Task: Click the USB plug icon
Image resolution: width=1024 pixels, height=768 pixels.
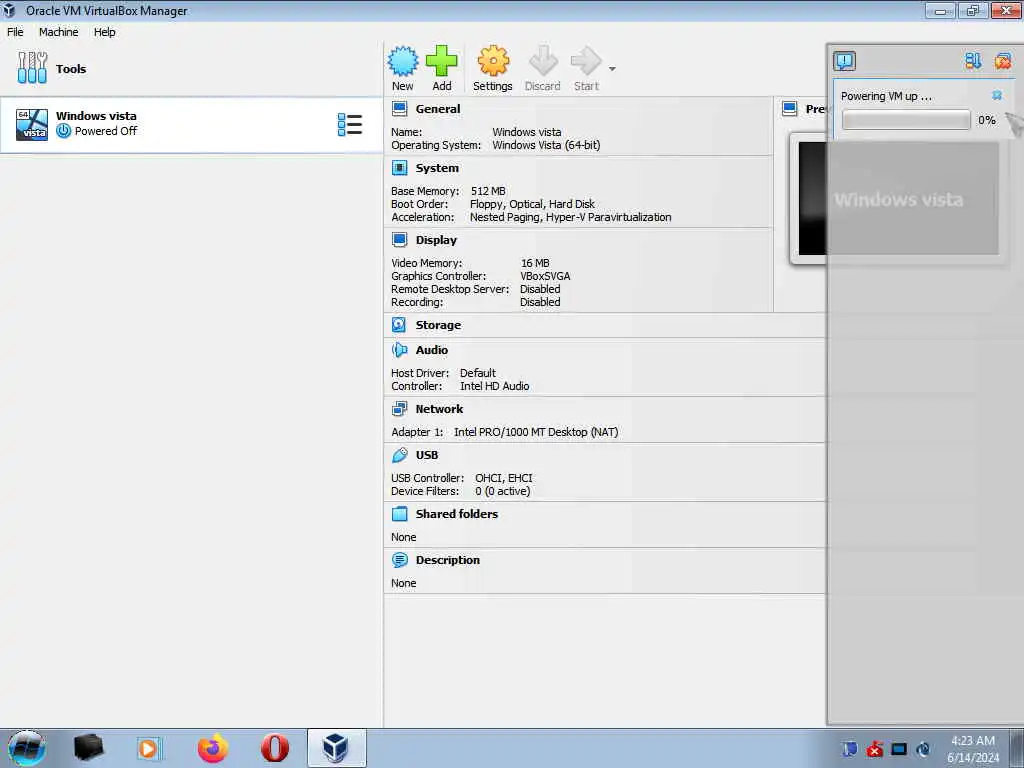Action: (399, 455)
